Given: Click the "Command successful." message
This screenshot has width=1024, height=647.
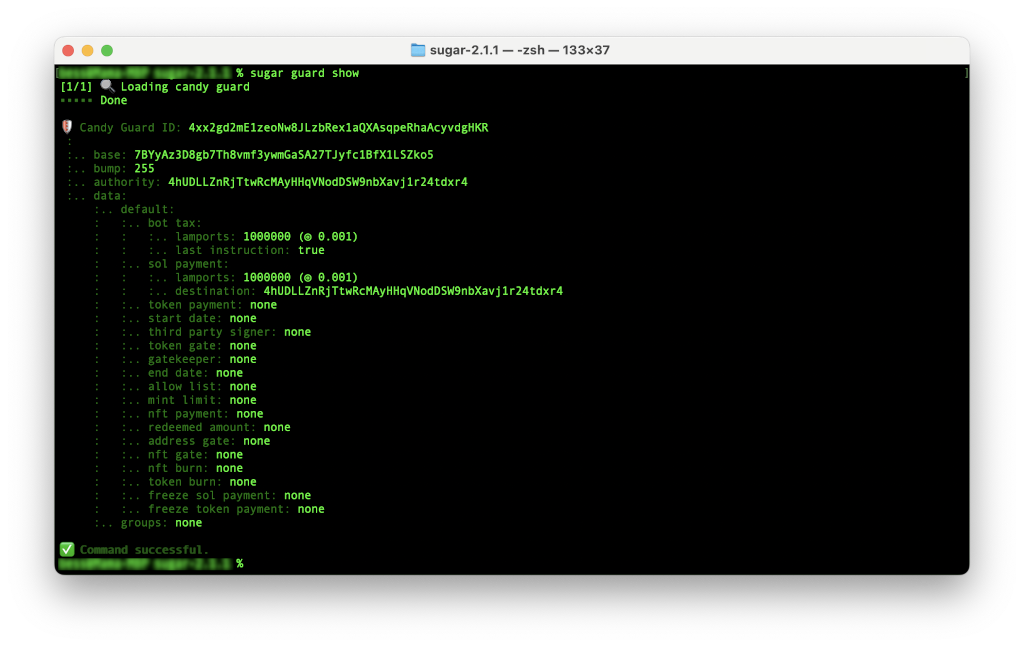Looking at the screenshot, I should click(144, 550).
